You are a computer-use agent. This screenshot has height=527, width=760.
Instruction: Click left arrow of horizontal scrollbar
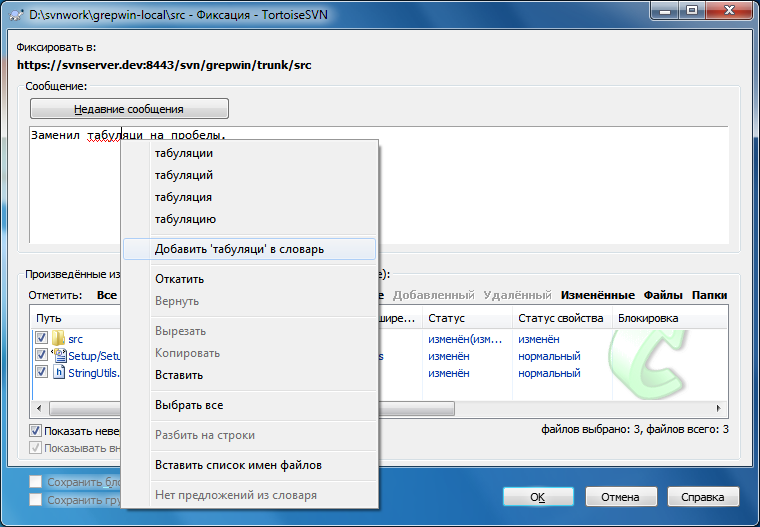[39, 408]
